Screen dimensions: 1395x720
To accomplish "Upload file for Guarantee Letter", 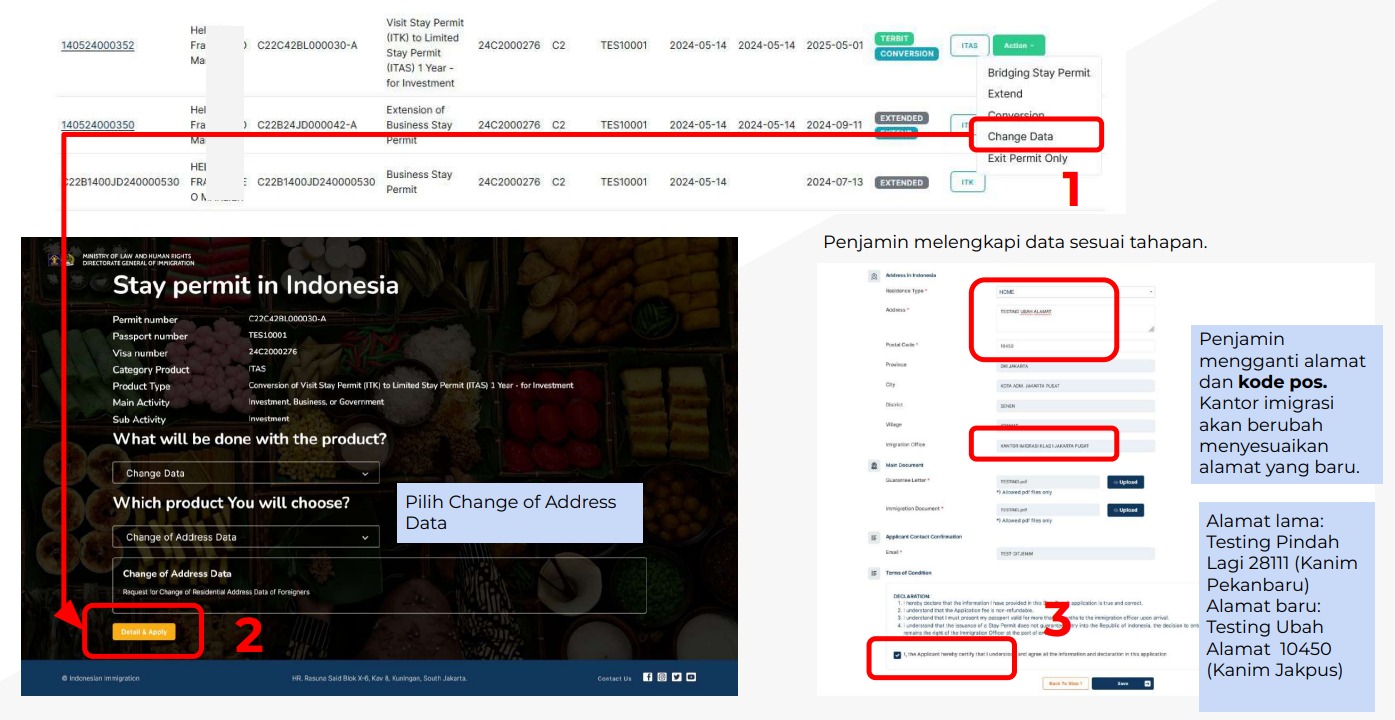I will pos(1125,482).
